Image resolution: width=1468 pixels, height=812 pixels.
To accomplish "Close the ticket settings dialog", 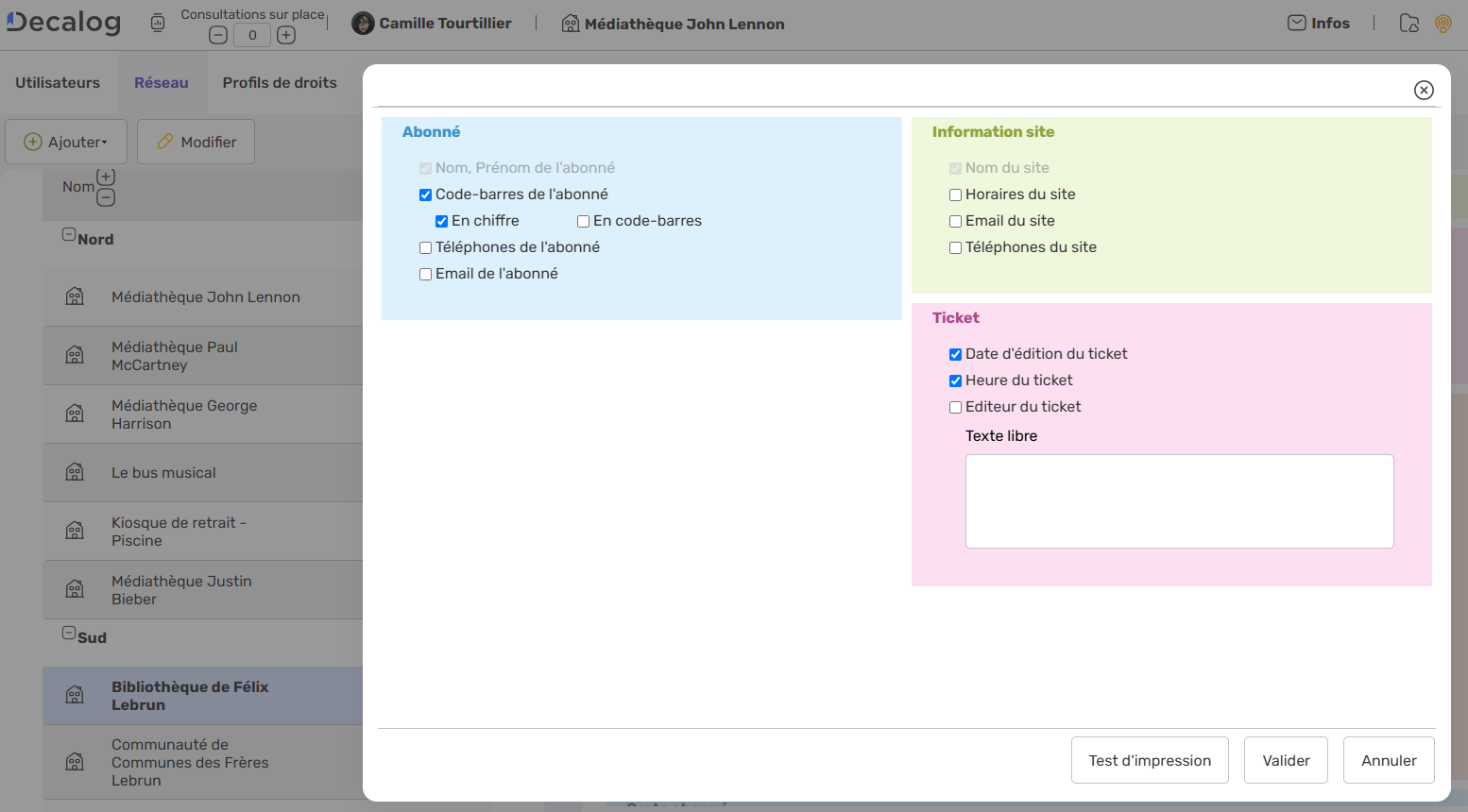I will click(1424, 90).
